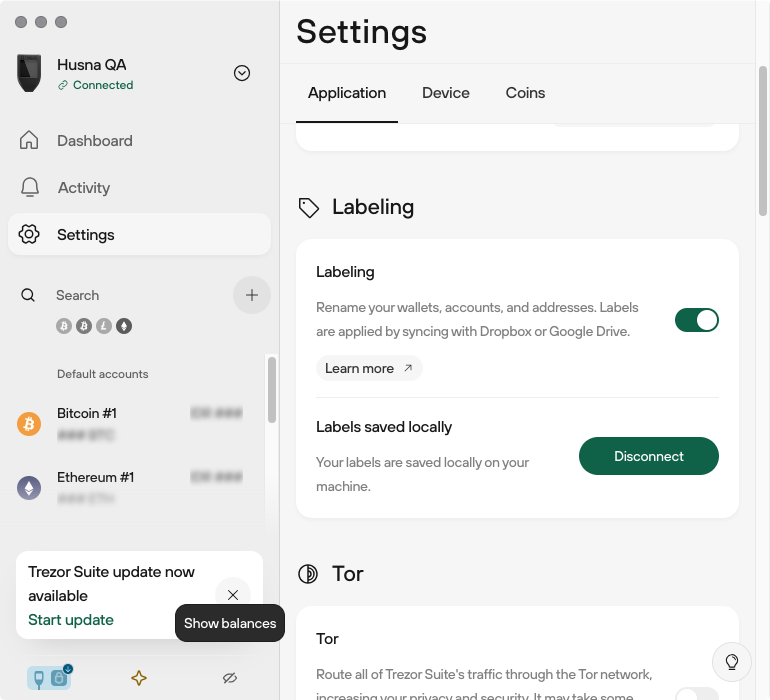Click the Default accounts heading
This screenshot has height=700, width=770.
[103, 374]
